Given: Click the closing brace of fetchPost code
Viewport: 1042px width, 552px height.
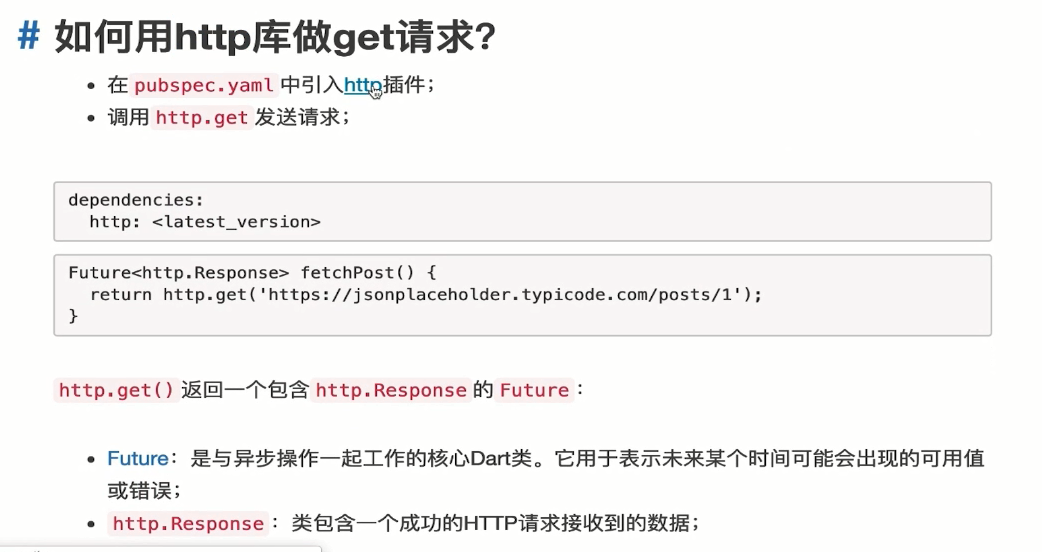Looking at the screenshot, I should coord(73,316).
